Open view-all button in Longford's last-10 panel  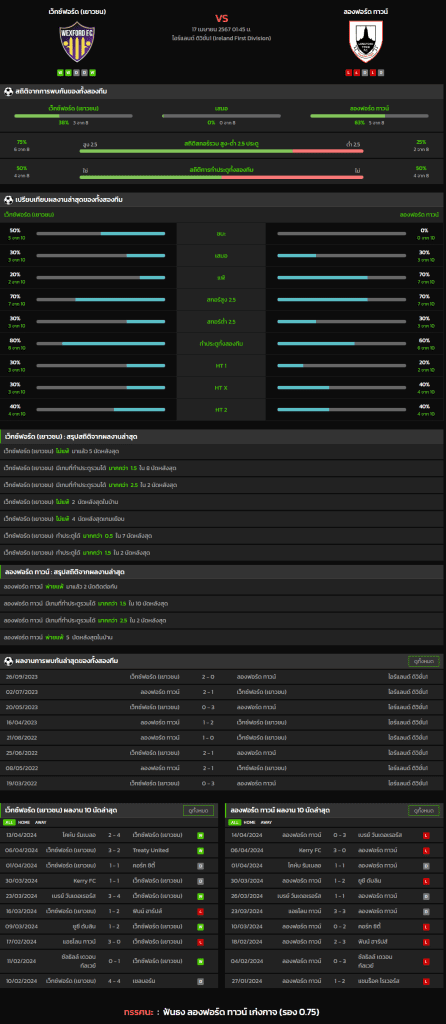[423, 810]
